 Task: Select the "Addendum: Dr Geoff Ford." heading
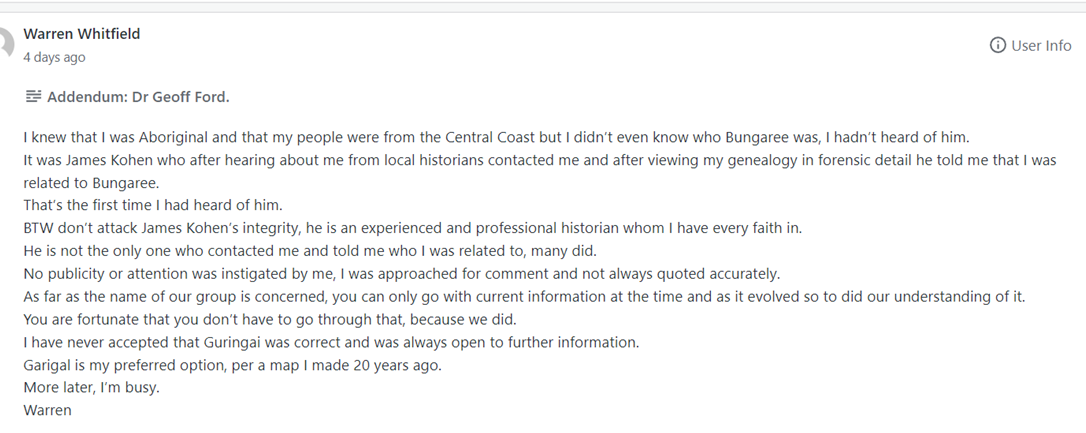pos(138,97)
